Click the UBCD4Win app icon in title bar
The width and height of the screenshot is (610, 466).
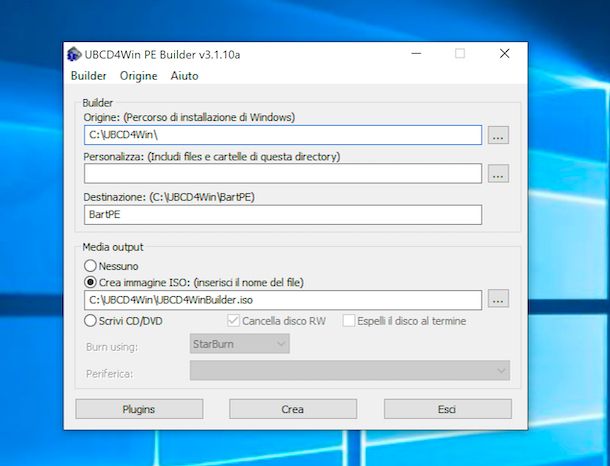click(x=74, y=54)
